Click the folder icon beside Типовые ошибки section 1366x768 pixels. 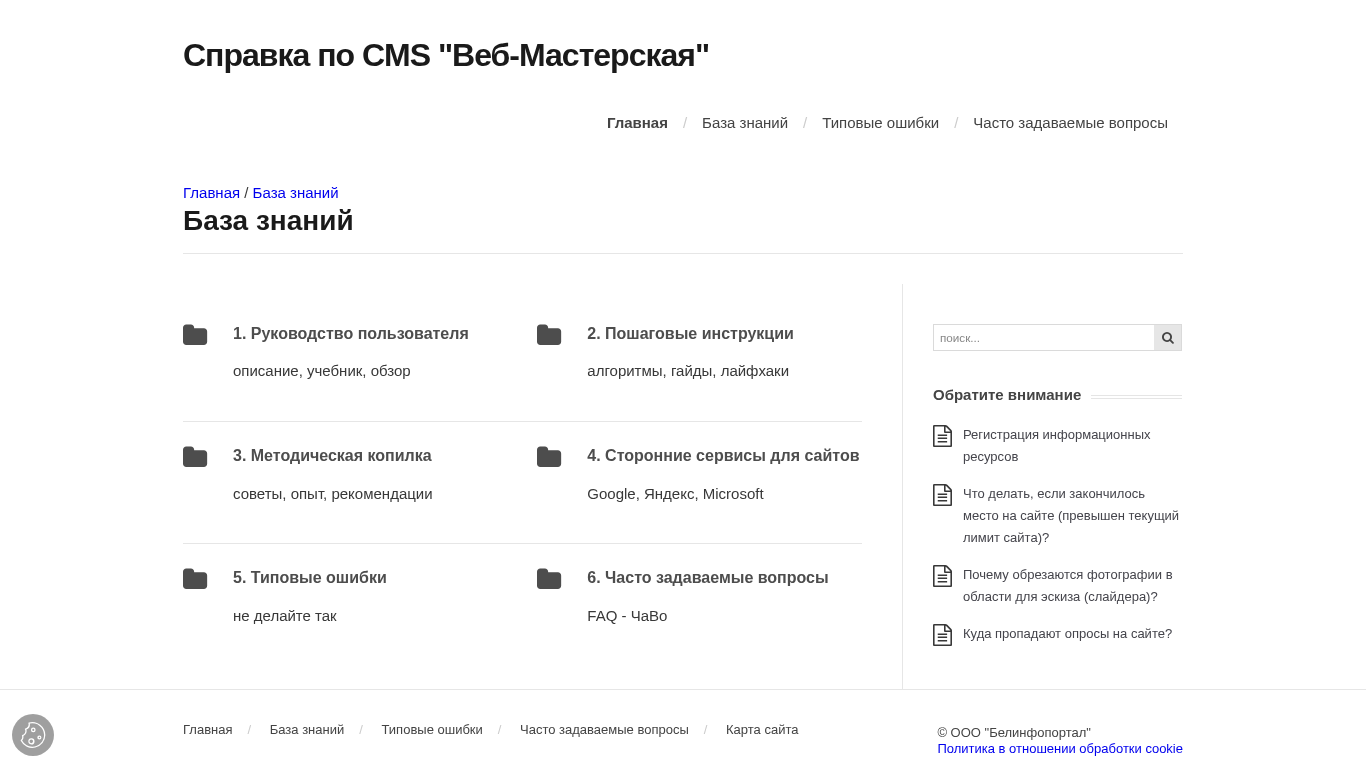[x=195, y=579]
